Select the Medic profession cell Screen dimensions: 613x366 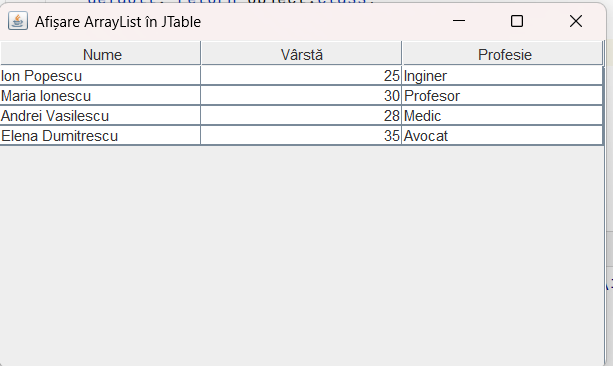pos(502,115)
